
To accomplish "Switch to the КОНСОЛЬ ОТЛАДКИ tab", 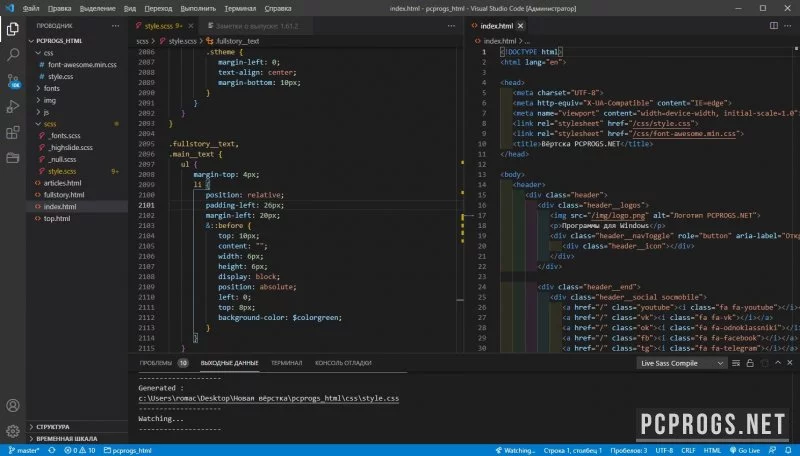I will [x=343, y=363].
